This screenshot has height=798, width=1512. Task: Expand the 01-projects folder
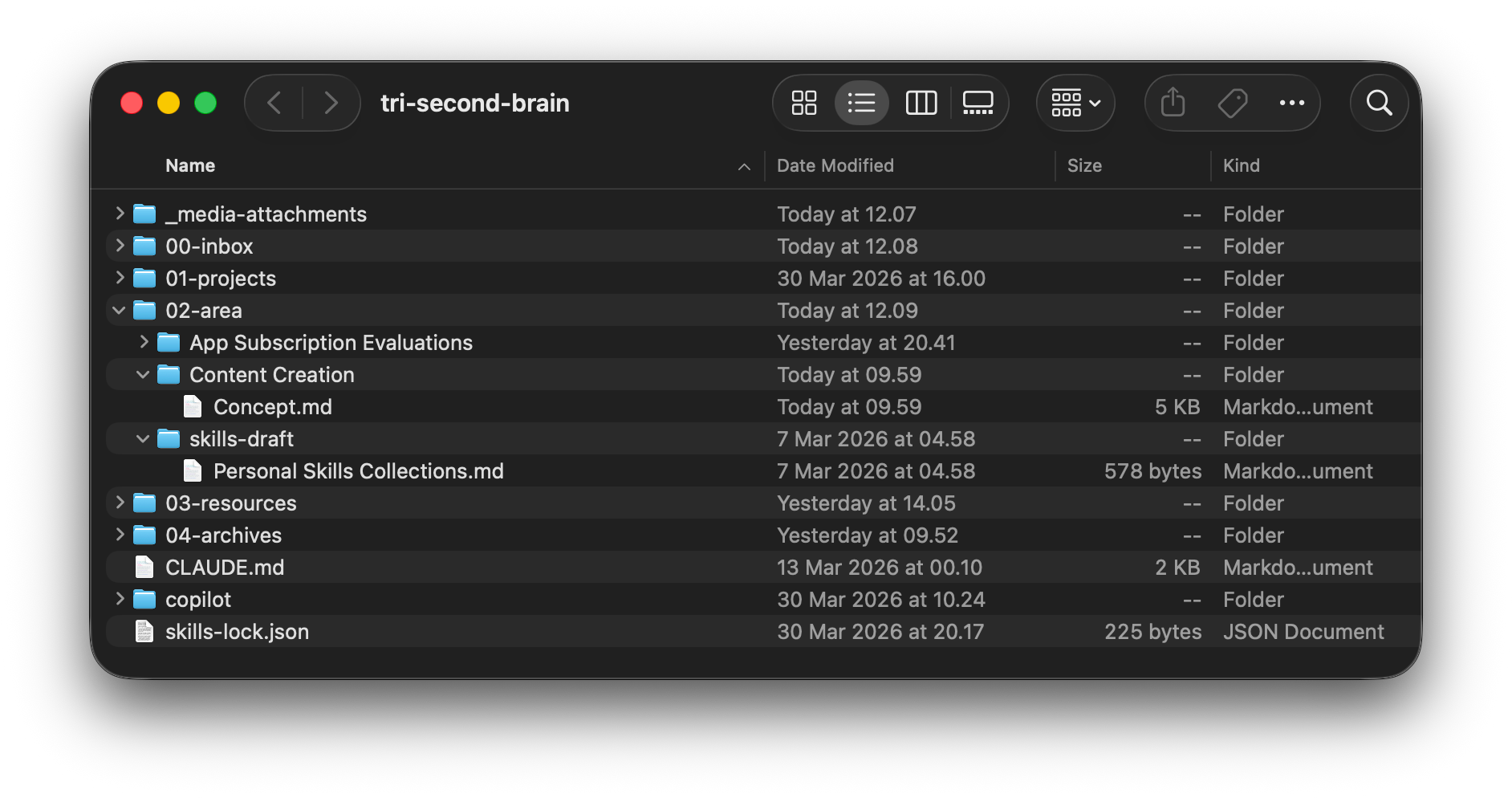click(118, 278)
